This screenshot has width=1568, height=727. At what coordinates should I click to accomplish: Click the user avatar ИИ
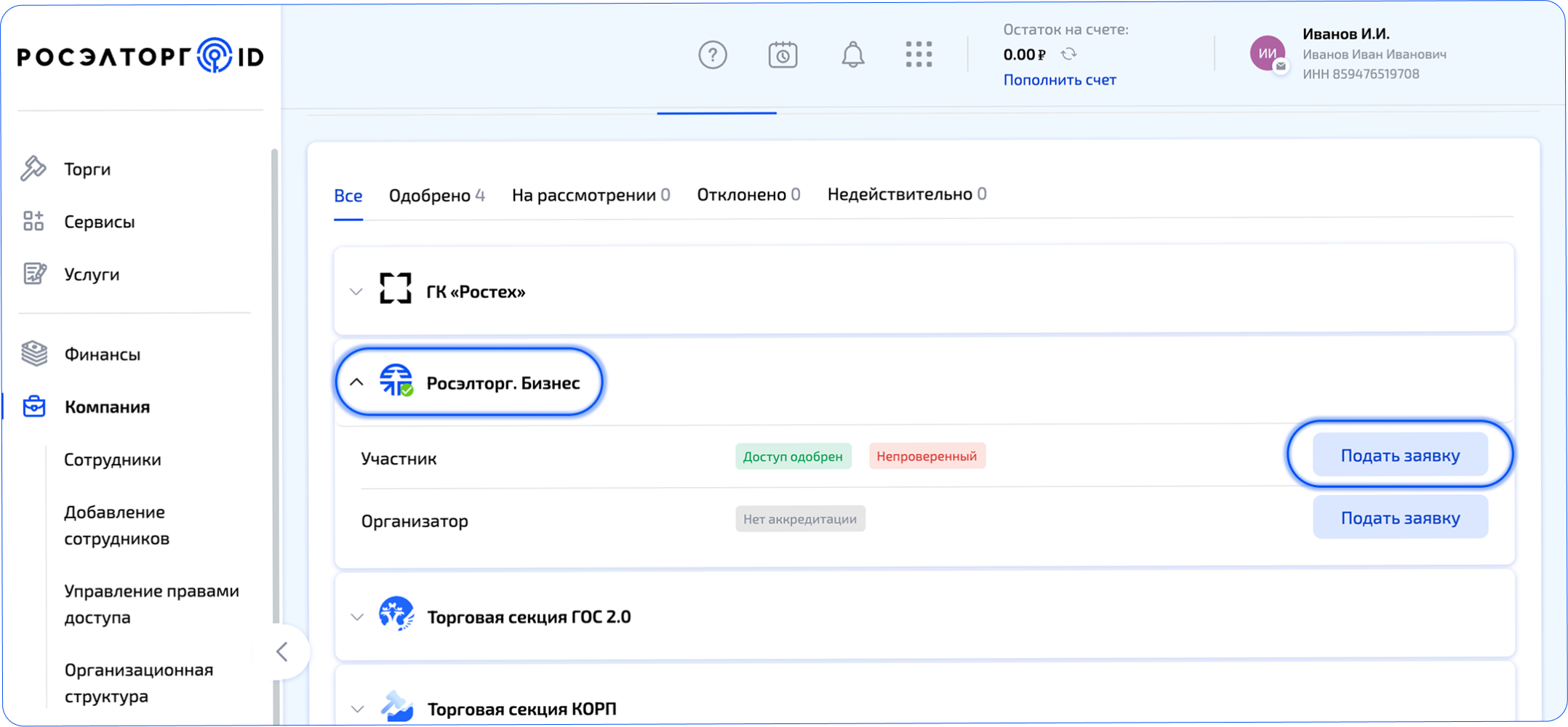pyautogui.click(x=1268, y=53)
